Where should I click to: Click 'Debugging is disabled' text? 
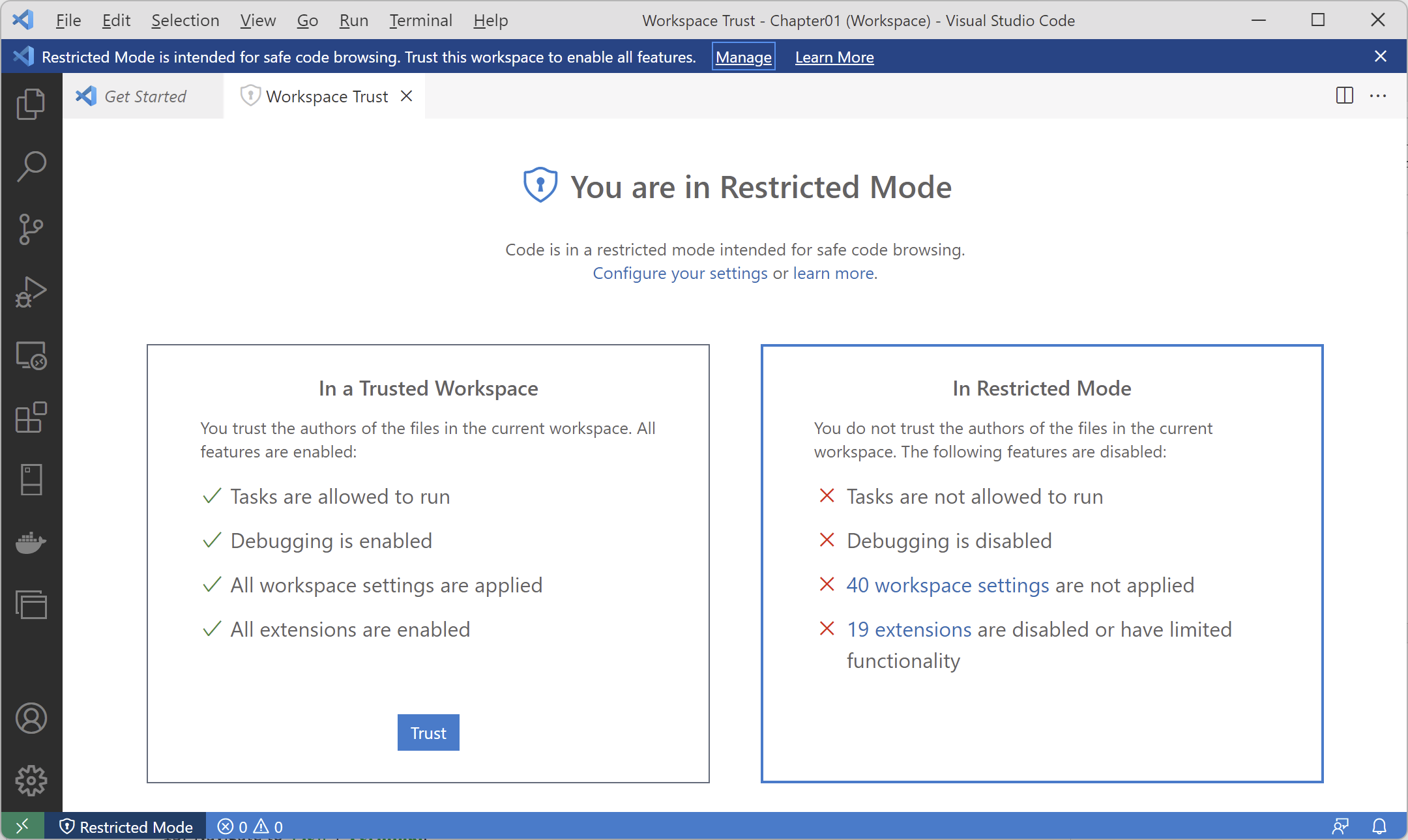click(x=949, y=541)
